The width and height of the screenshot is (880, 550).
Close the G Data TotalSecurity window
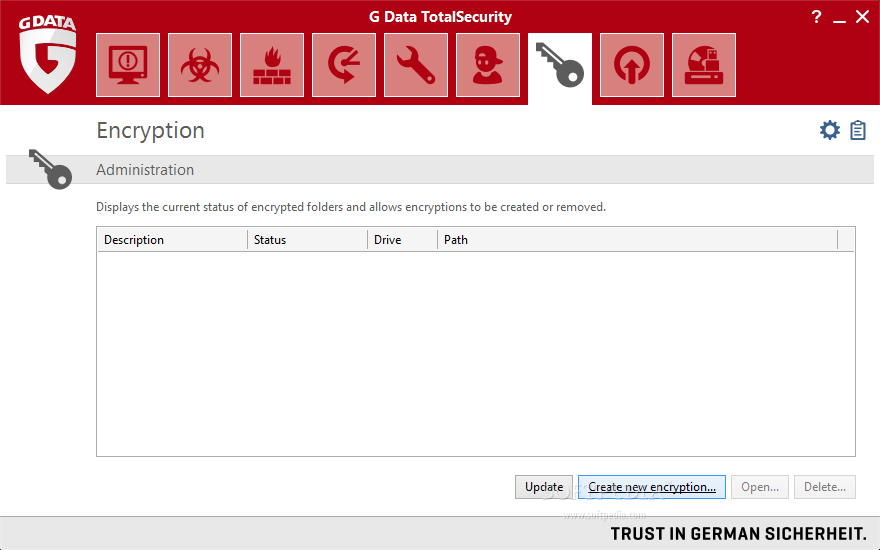pos(863,17)
